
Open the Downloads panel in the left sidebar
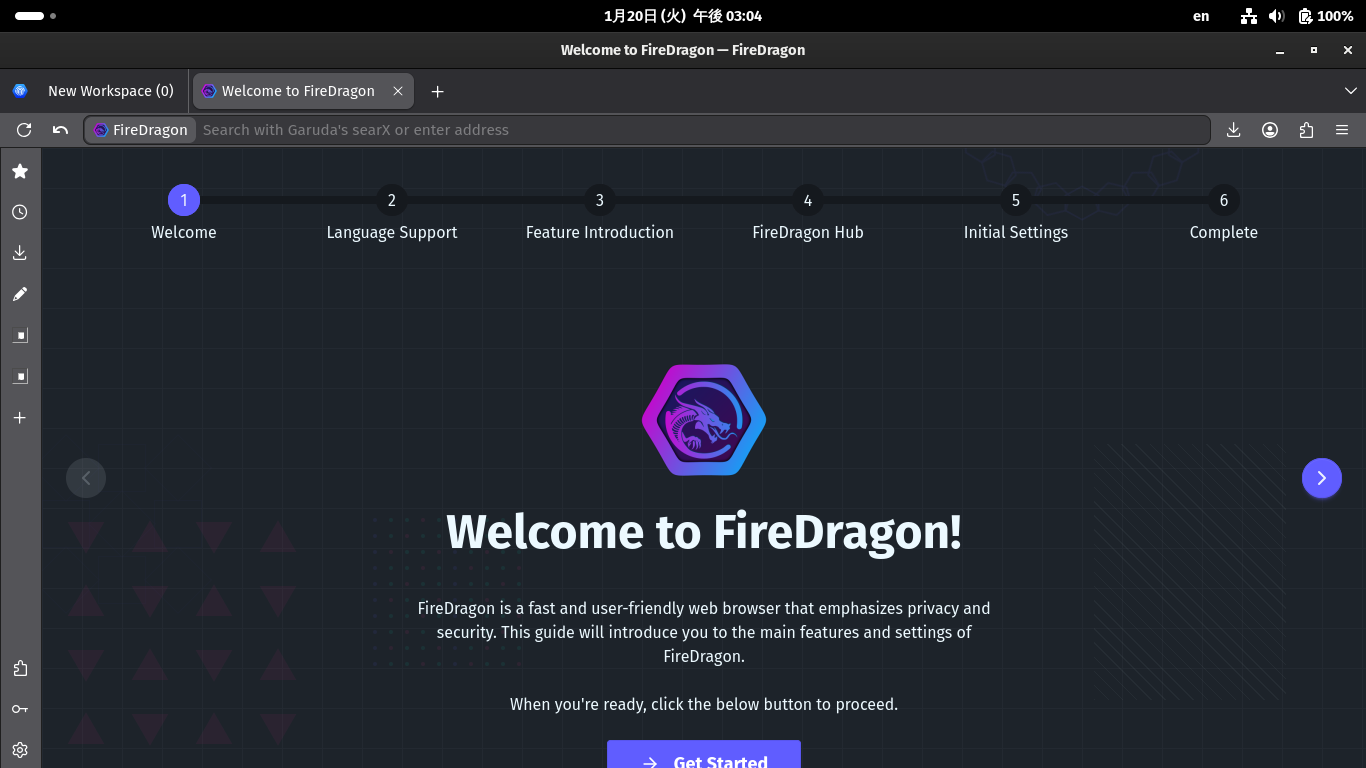coord(20,253)
